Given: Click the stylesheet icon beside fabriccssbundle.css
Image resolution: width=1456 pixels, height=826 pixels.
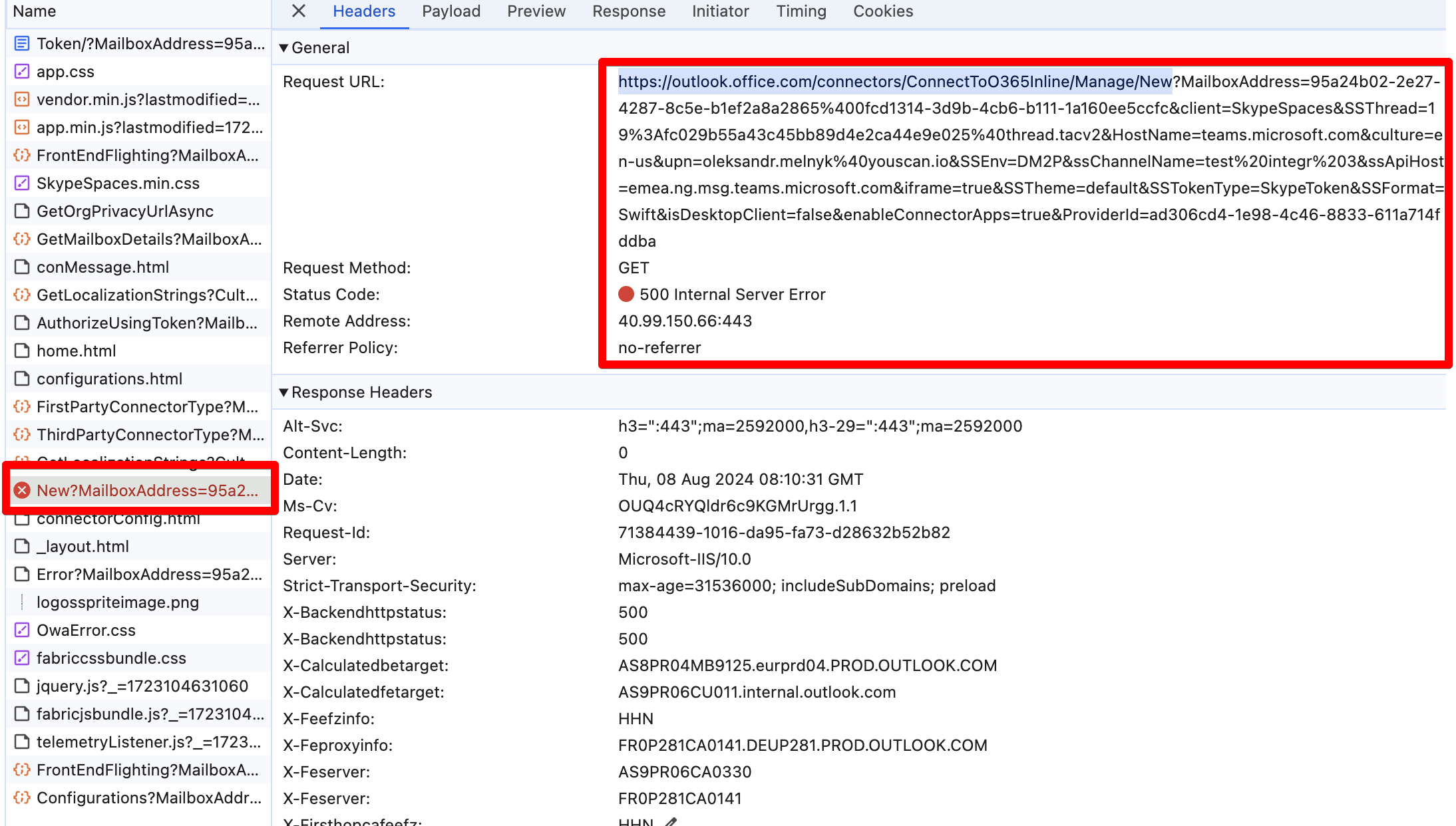Looking at the screenshot, I should (22, 658).
